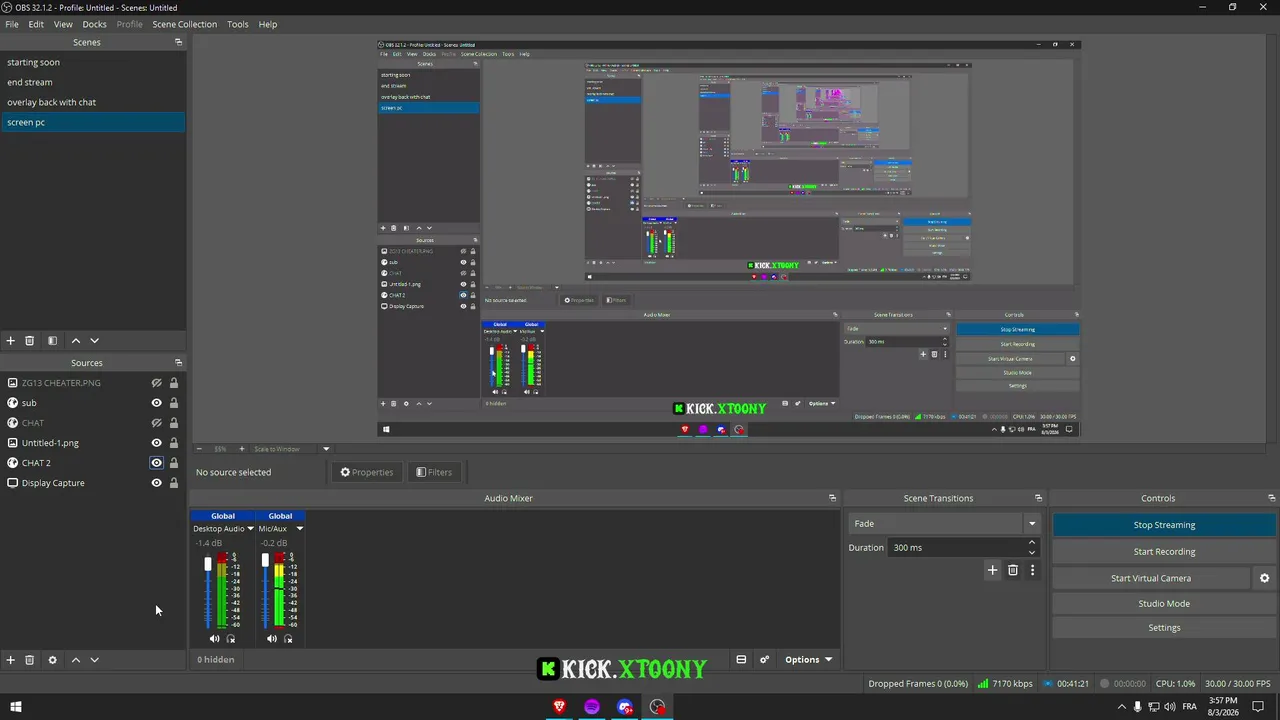Screen dimensions: 1280x720
Task: Click Start Recording
Action: pyautogui.click(x=1164, y=552)
